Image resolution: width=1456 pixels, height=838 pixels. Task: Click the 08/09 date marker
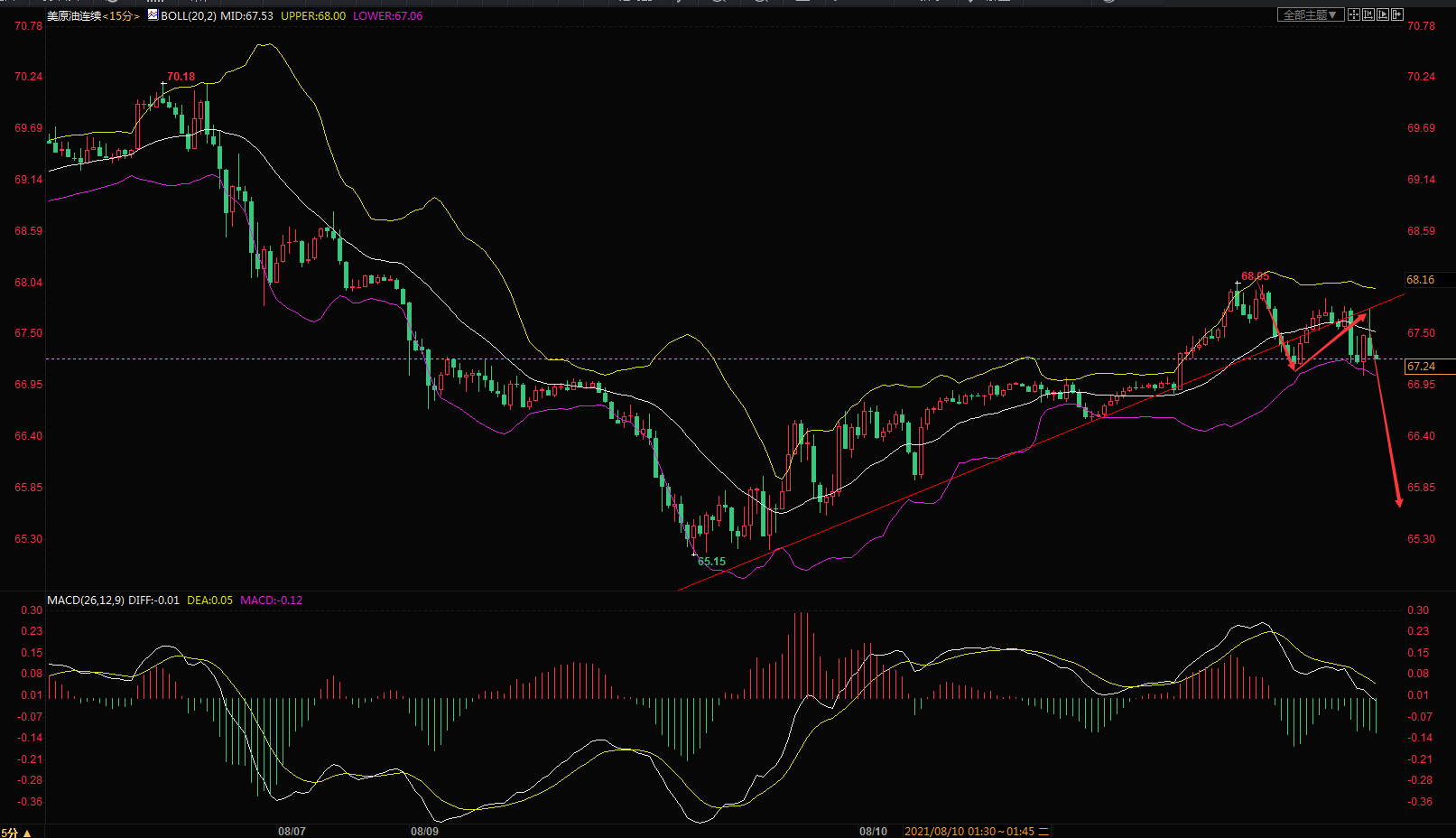(x=424, y=832)
